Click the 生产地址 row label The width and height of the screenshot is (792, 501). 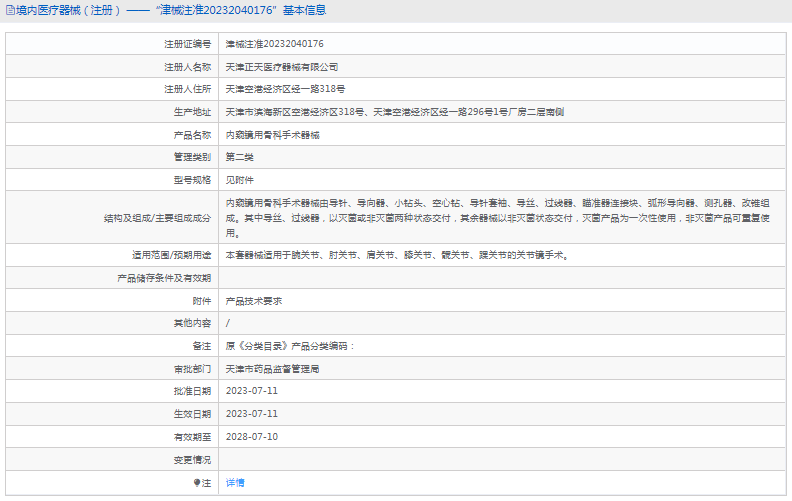192,112
